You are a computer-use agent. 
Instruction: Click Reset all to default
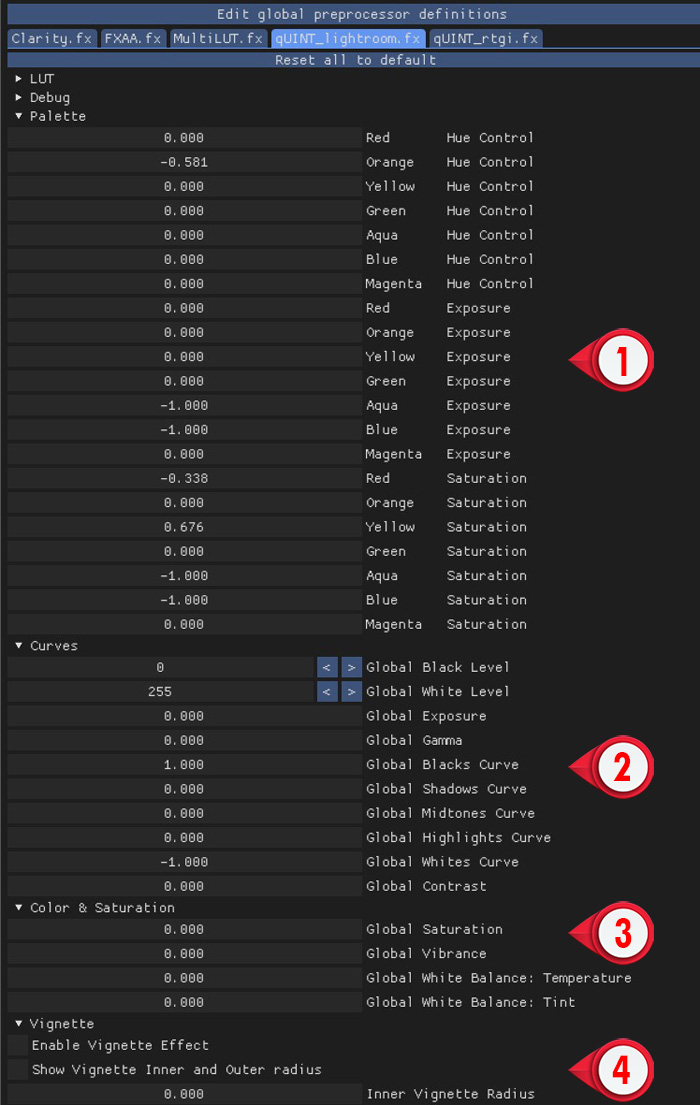(x=350, y=59)
